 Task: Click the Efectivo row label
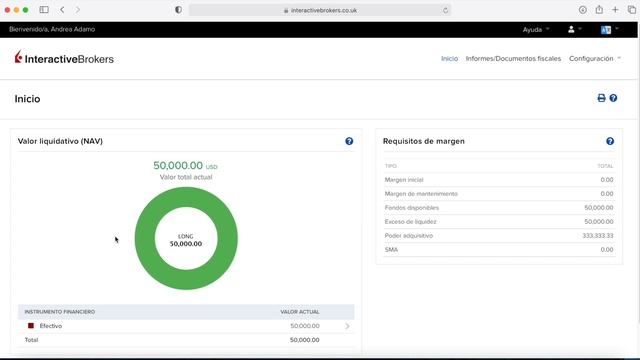tap(51, 326)
